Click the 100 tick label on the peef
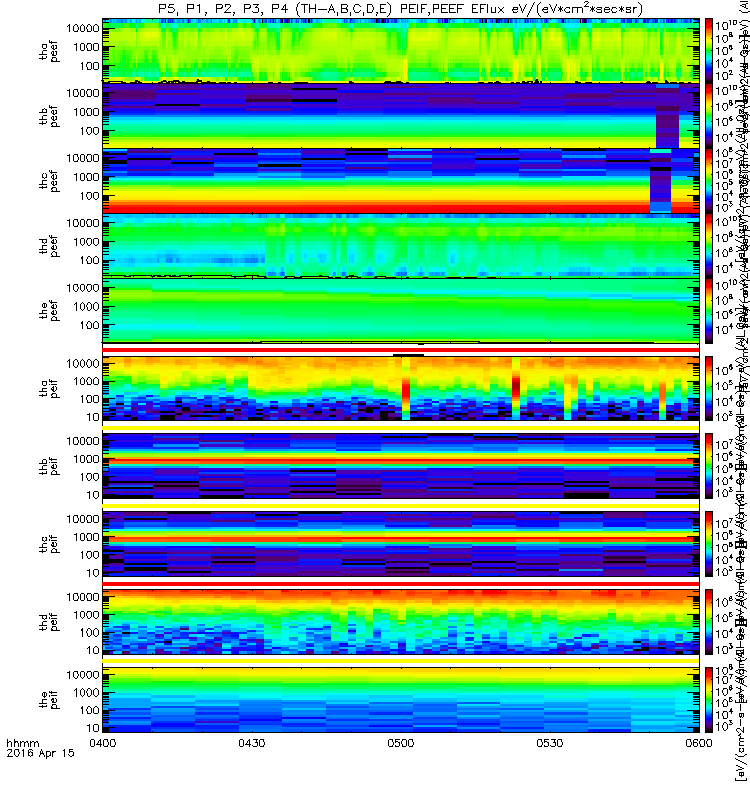The image size is (750, 800). 89,325
